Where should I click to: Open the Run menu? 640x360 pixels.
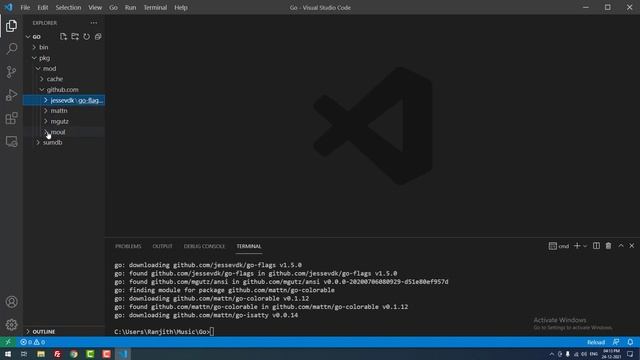[x=130, y=7]
